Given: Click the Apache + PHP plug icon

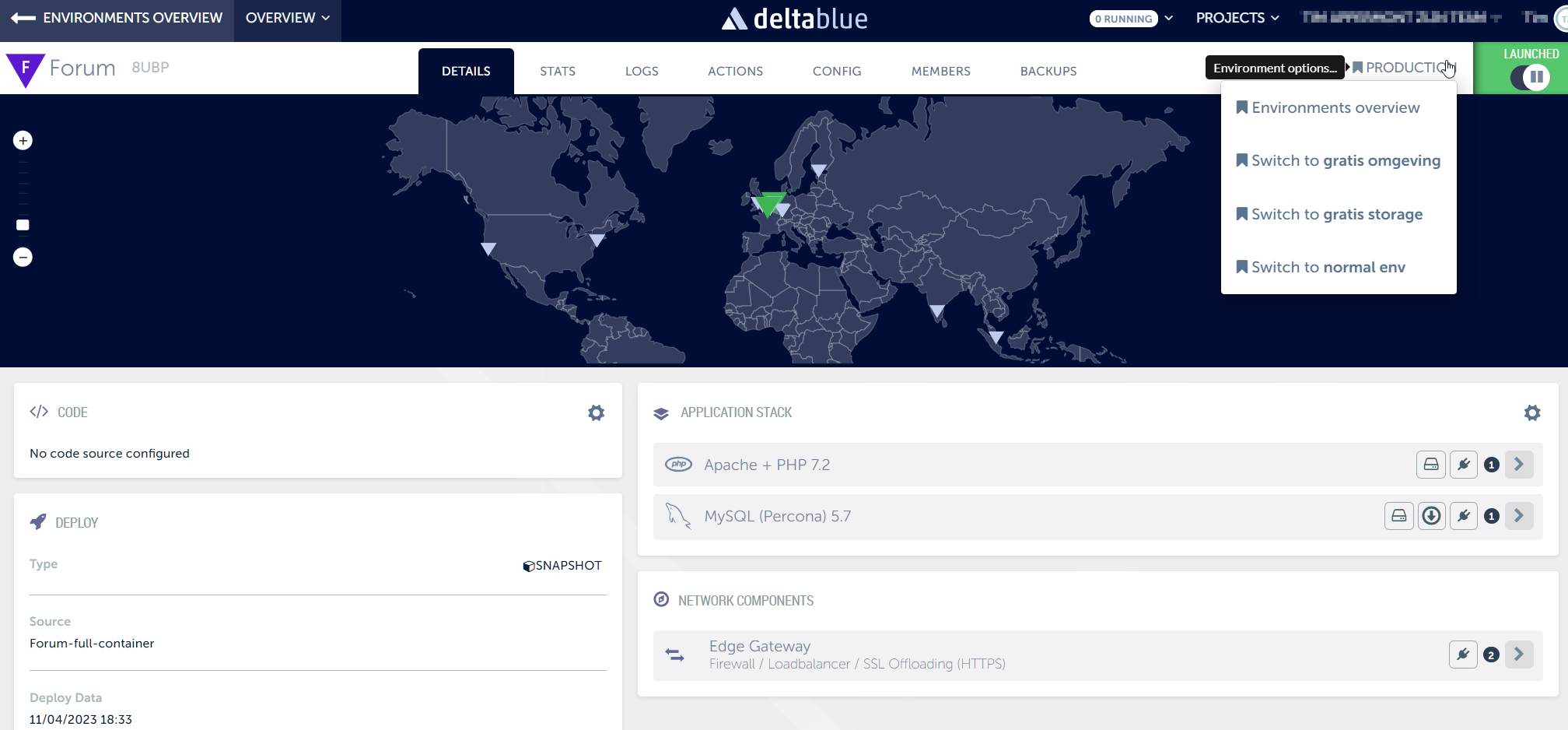Looking at the screenshot, I should coord(1463,465).
